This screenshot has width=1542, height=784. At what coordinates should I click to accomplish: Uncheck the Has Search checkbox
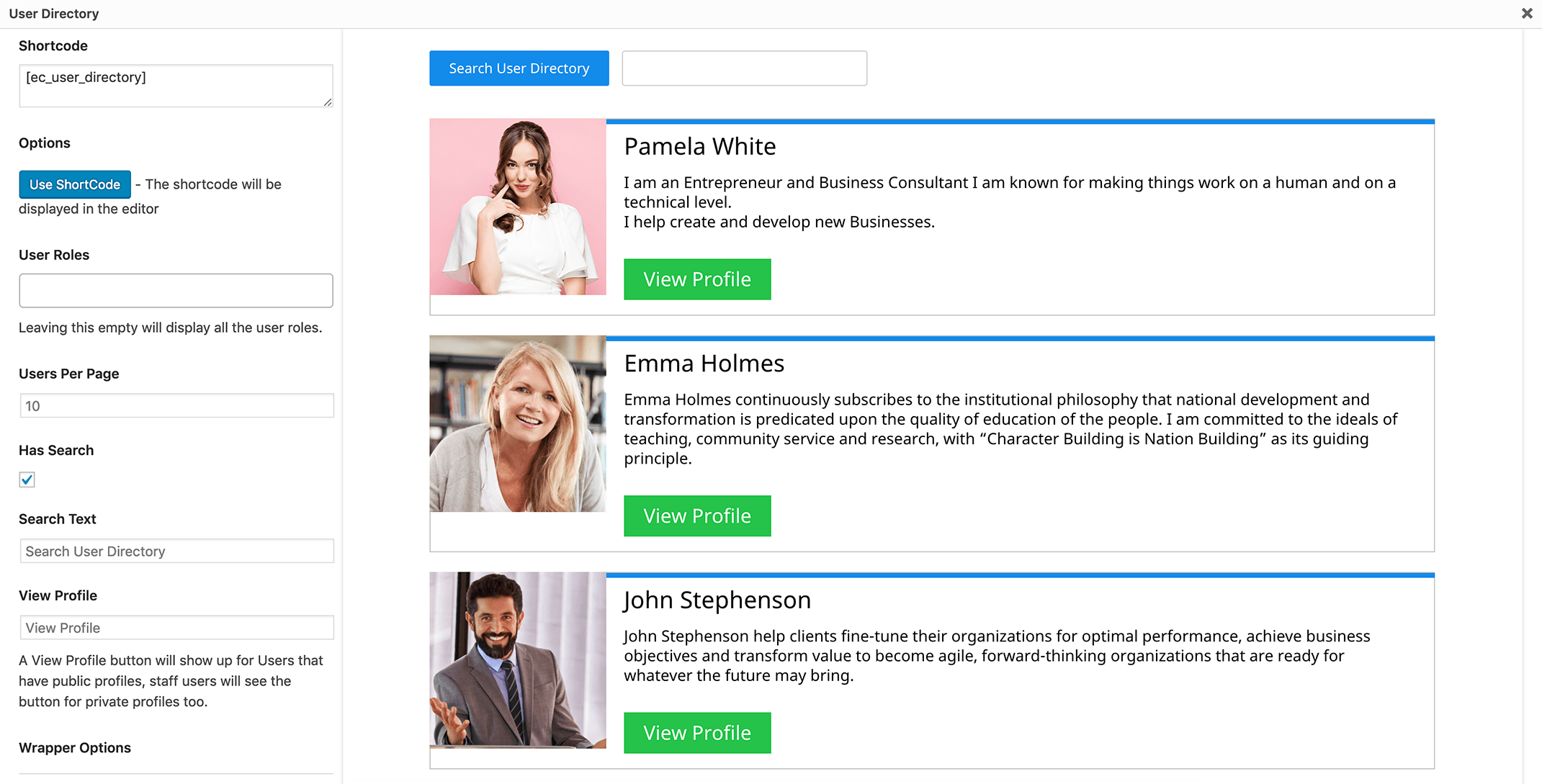(x=27, y=479)
